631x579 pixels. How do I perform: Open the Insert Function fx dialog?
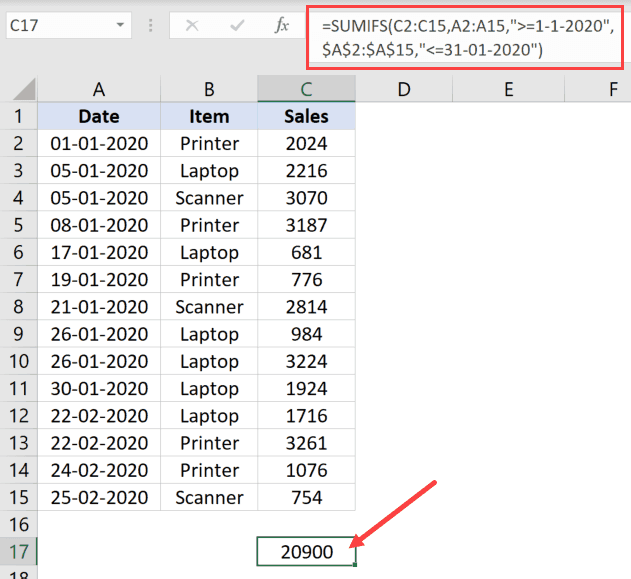click(x=282, y=26)
